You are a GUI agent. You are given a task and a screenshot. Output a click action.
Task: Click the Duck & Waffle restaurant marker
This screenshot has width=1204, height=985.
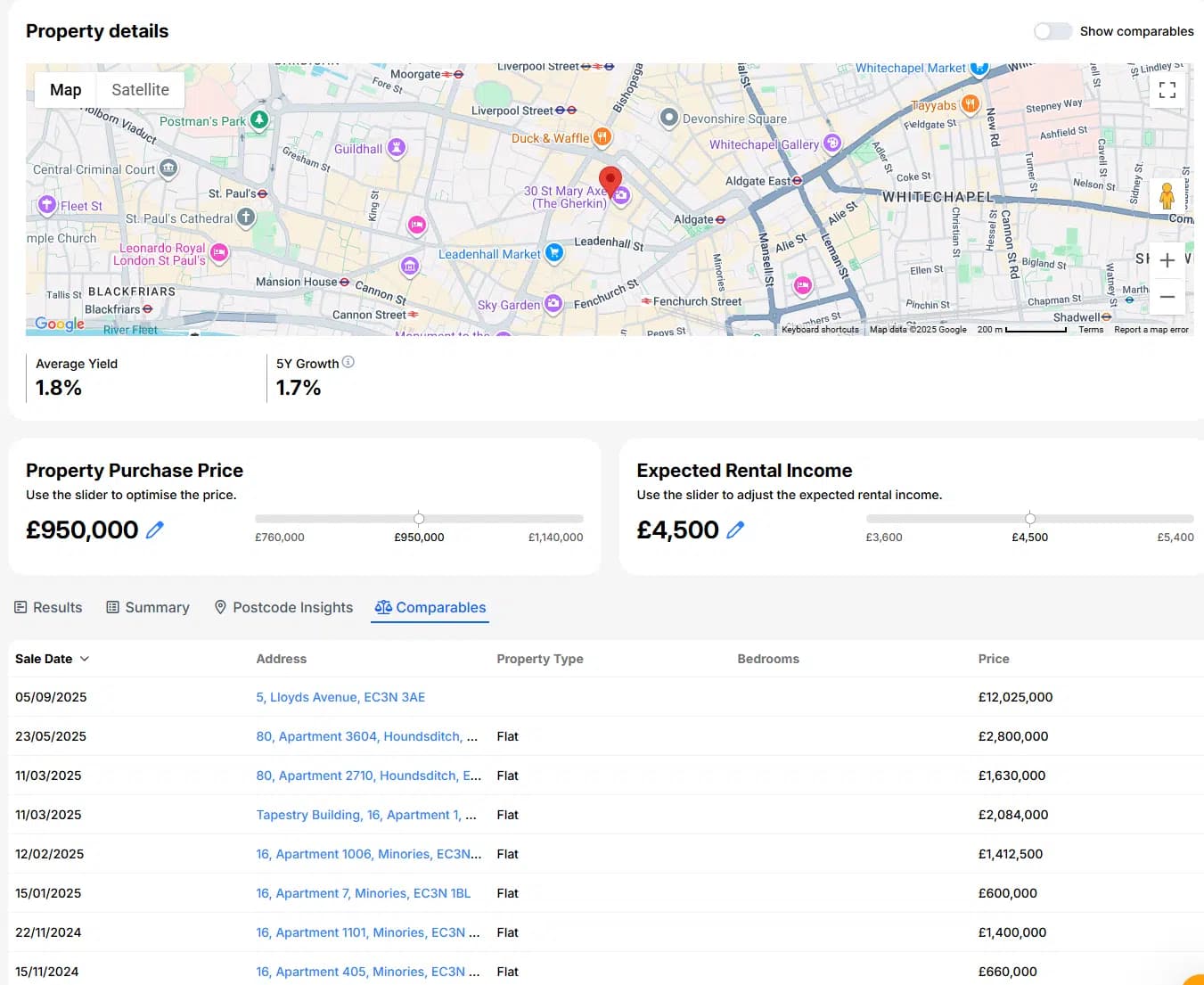602,137
